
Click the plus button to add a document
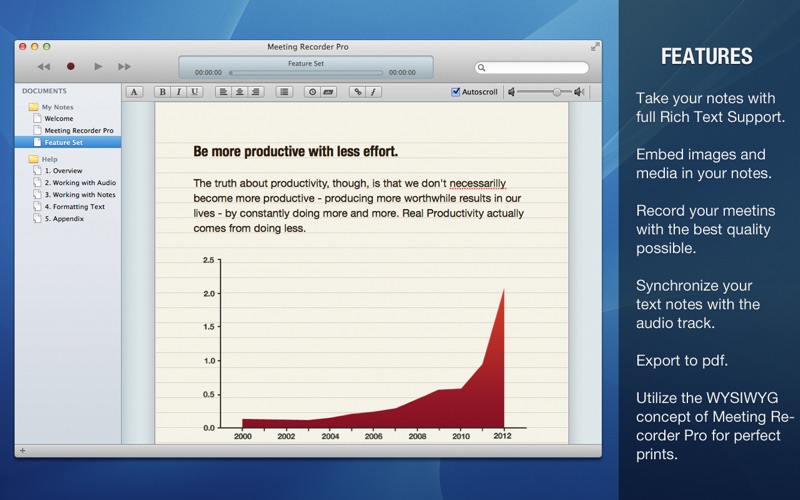pos(22,451)
